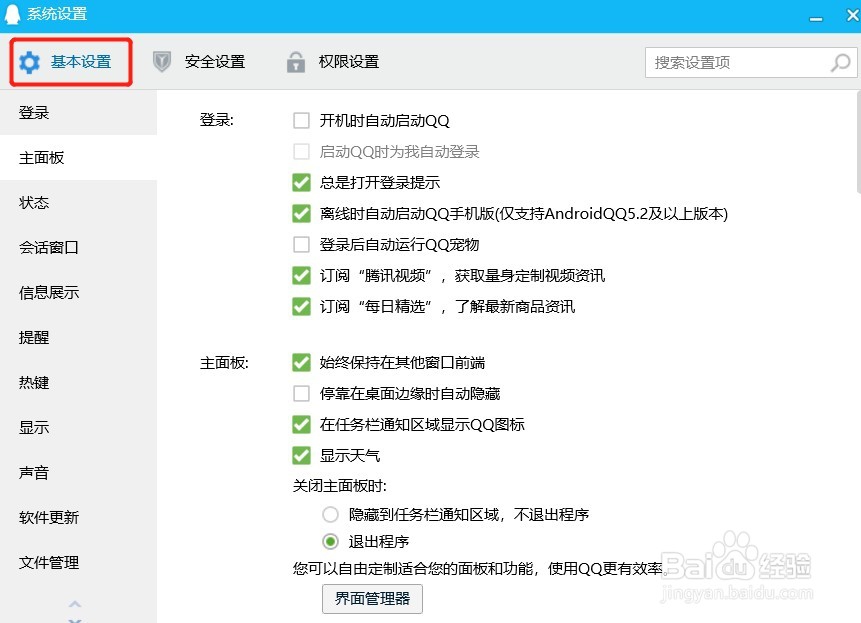Open the 声音 settings section
This screenshot has height=623, width=861.
34,472
